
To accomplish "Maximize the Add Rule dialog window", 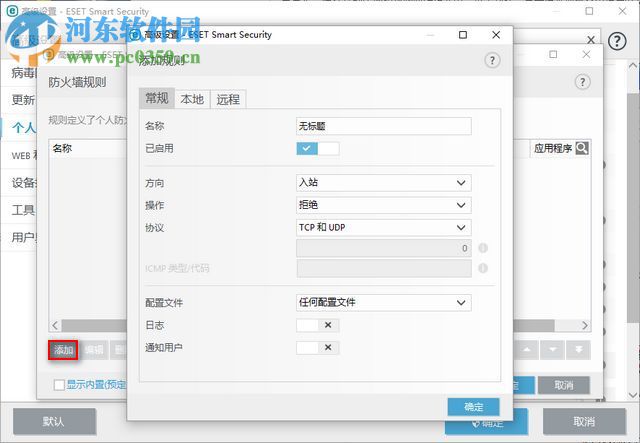I will [463, 35].
